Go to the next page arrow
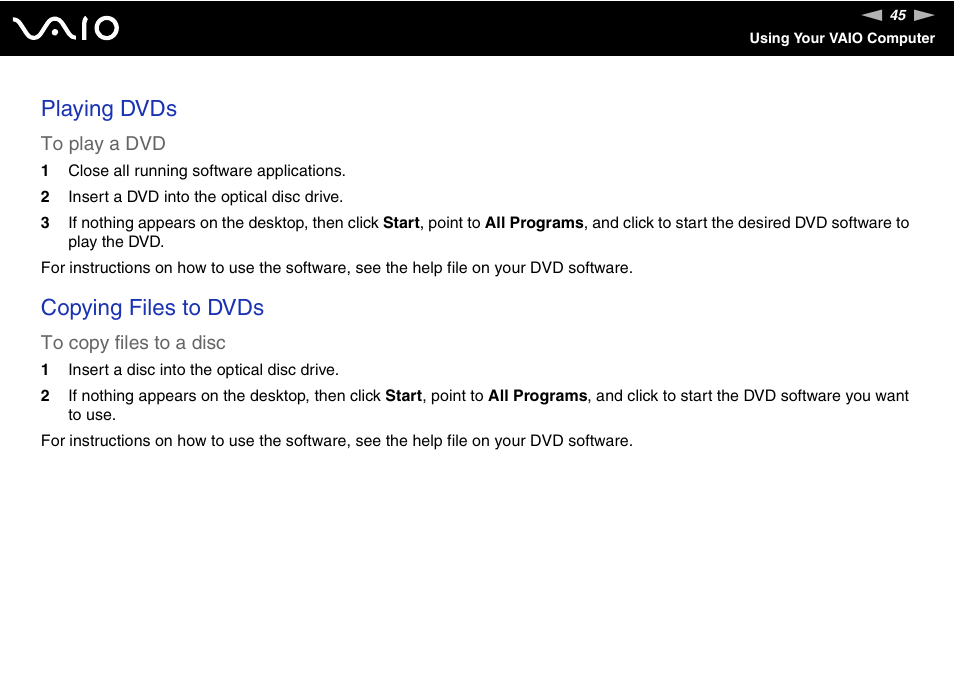954x674 pixels. pyautogui.click(x=924, y=15)
